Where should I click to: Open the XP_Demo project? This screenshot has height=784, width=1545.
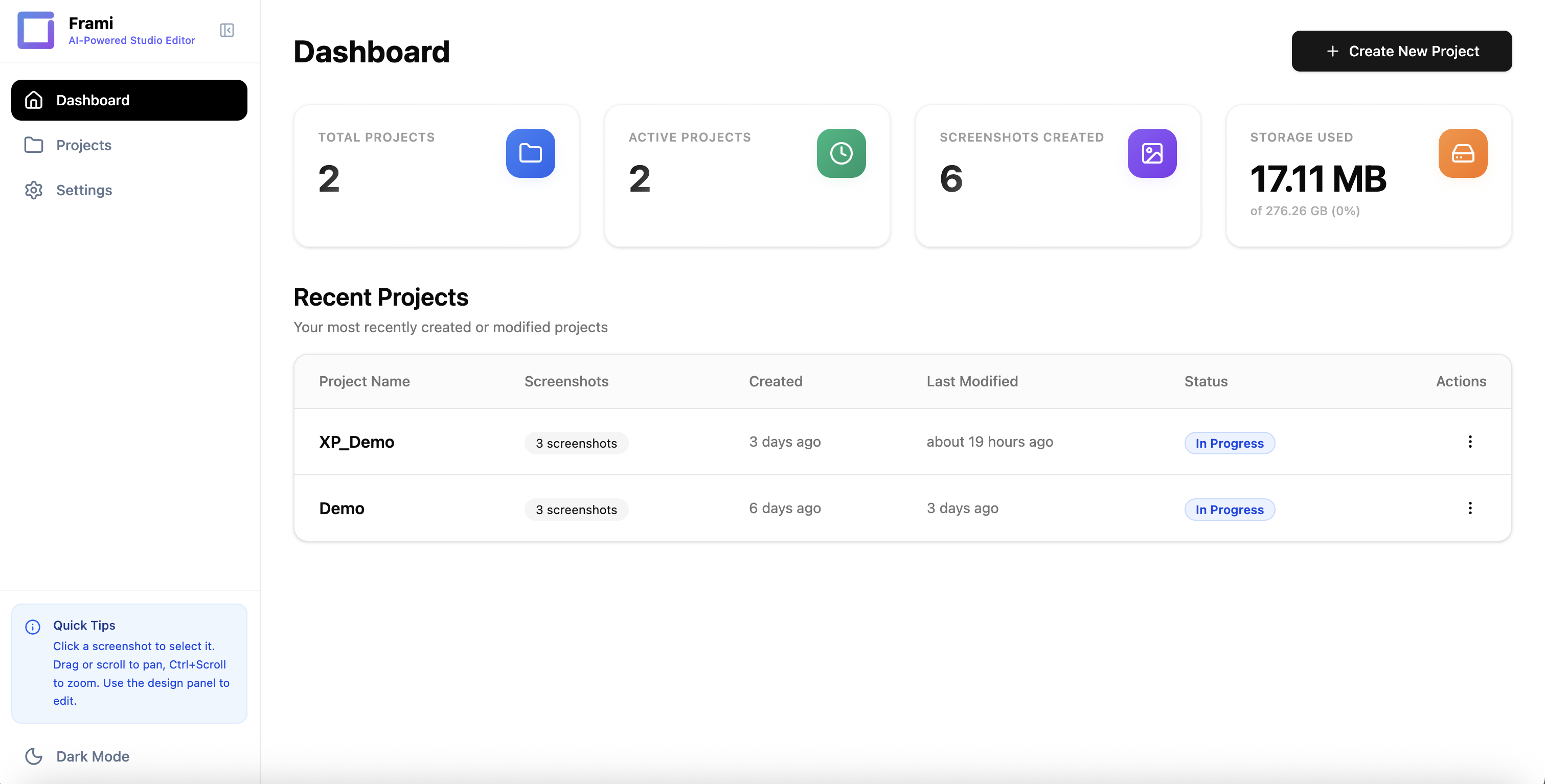tap(356, 442)
